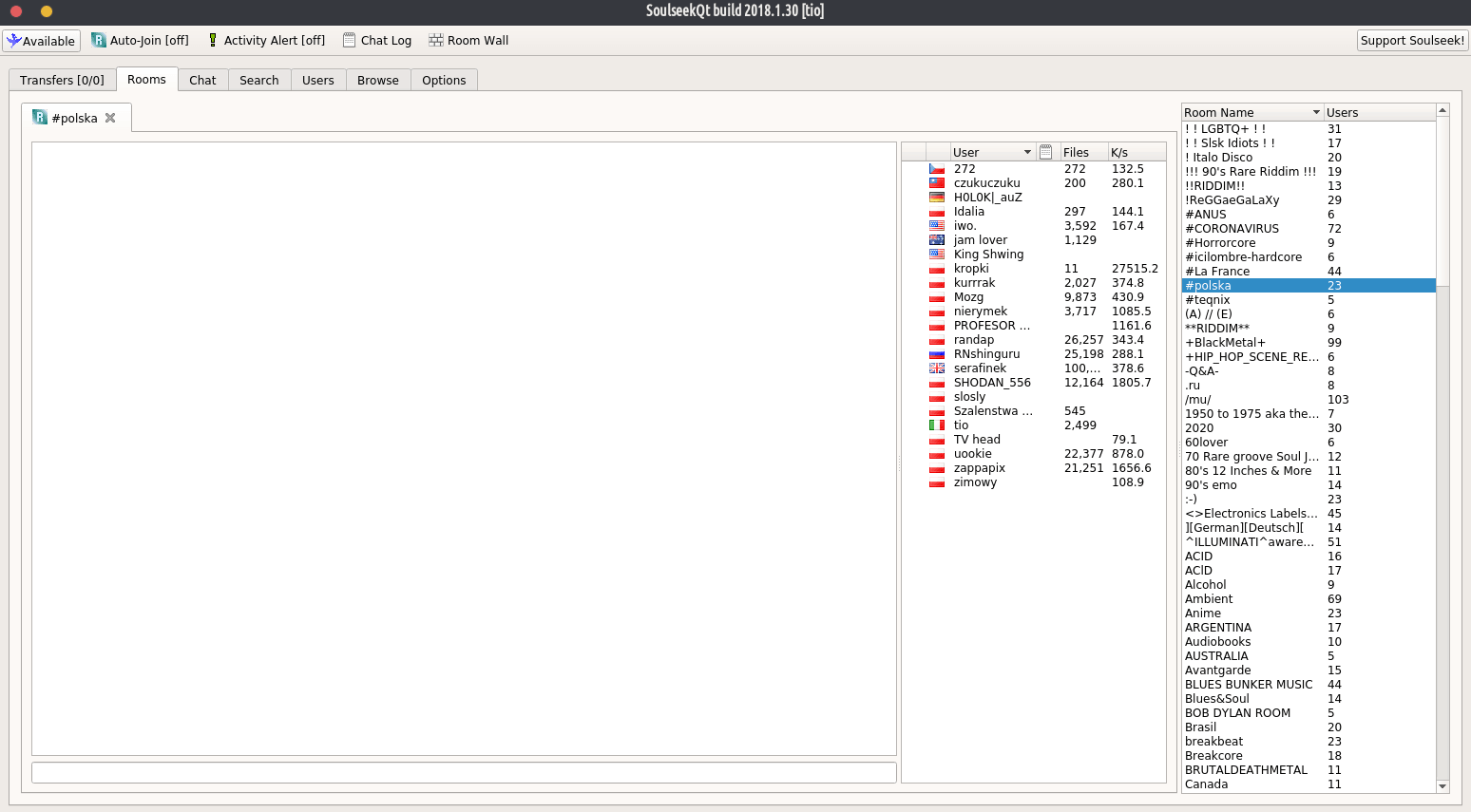Viewport: 1471px width, 812px height.
Task: Select the #CORONAVIRUS room in list
Action: pyautogui.click(x=1232, y=229)
